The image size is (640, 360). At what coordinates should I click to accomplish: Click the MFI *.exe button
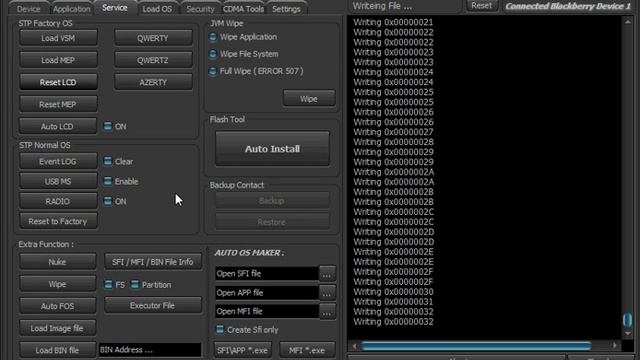[x=307, y=350]
